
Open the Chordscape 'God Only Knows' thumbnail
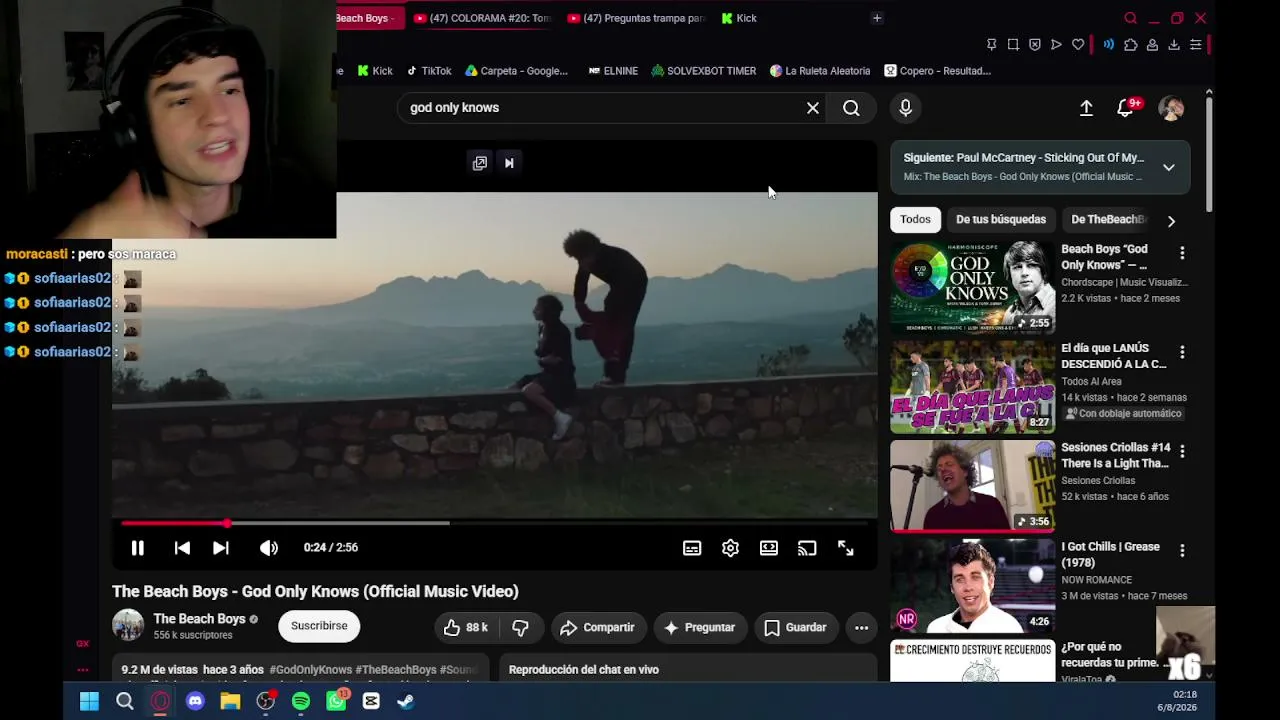972,287
